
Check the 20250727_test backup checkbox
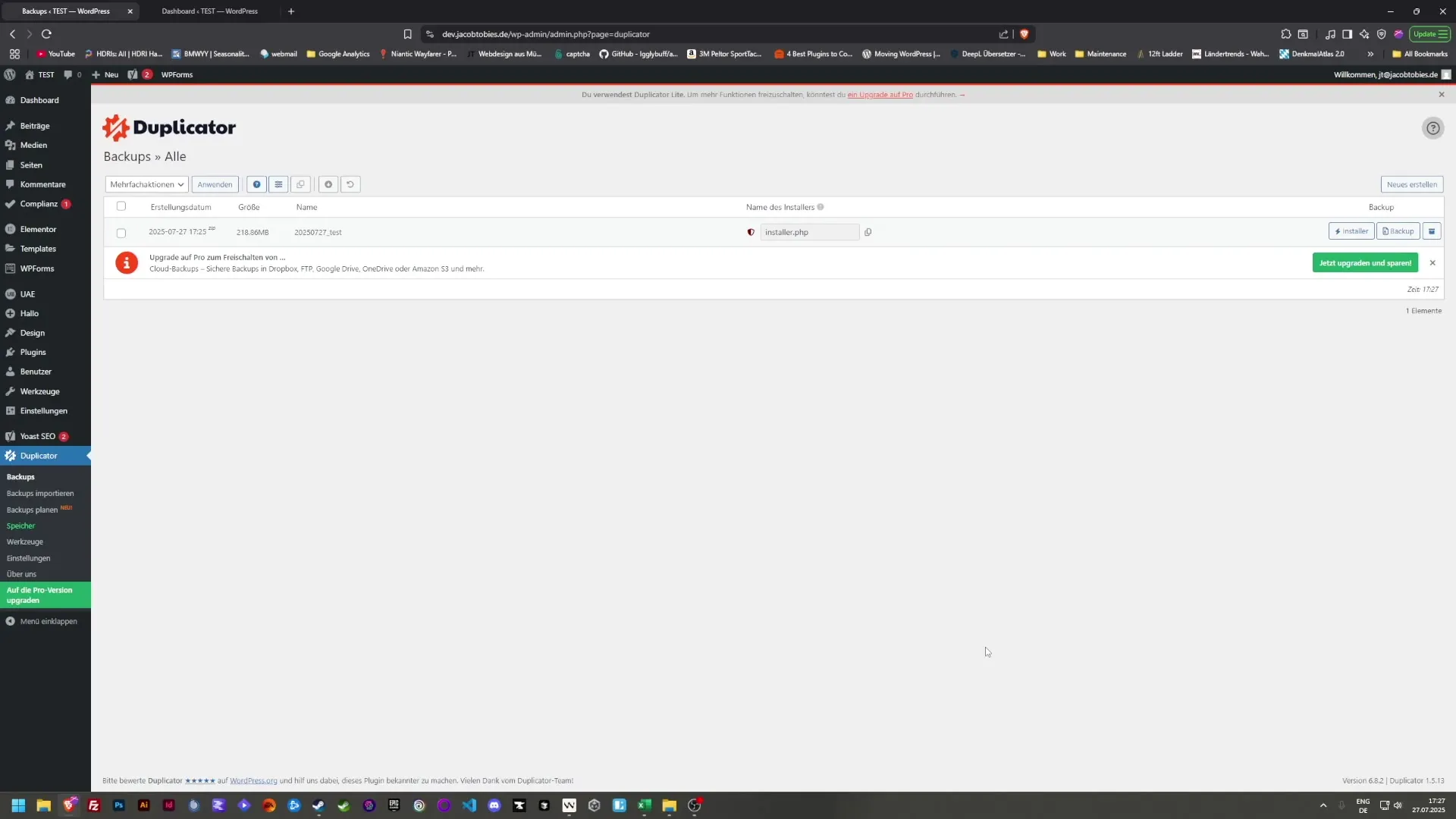pyautogui.click(x=121, y=233)
